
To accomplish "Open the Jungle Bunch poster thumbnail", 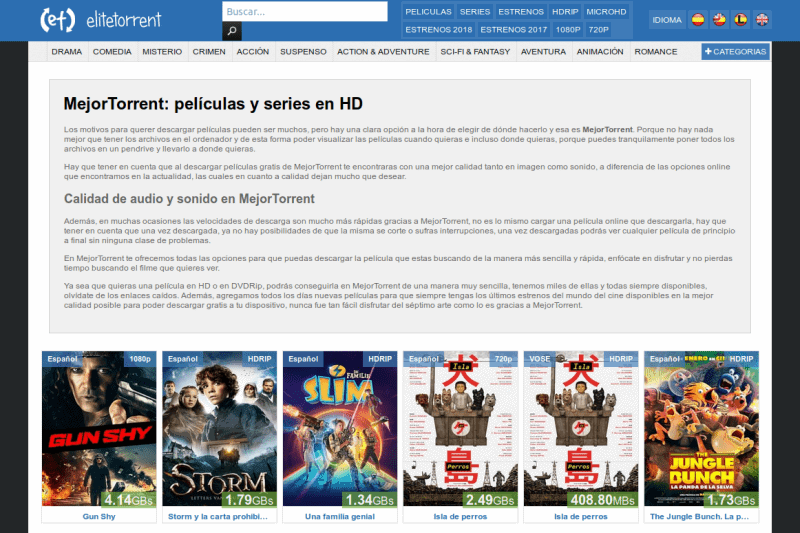I will 701,428.
